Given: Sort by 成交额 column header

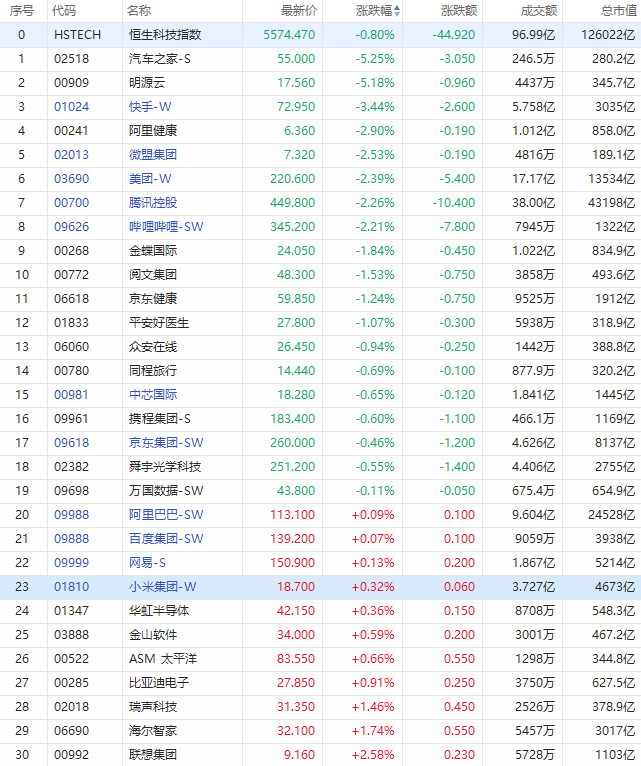Looking at the screenshot, I should (539, 11).
